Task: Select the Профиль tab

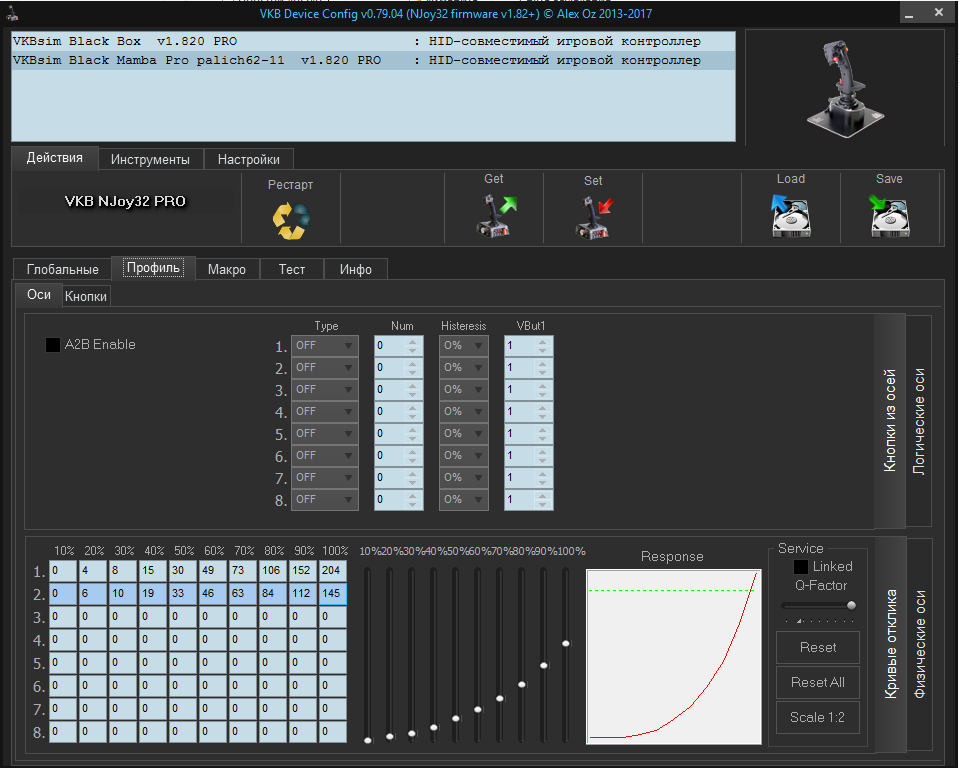Action: click(x=154, y=268)
